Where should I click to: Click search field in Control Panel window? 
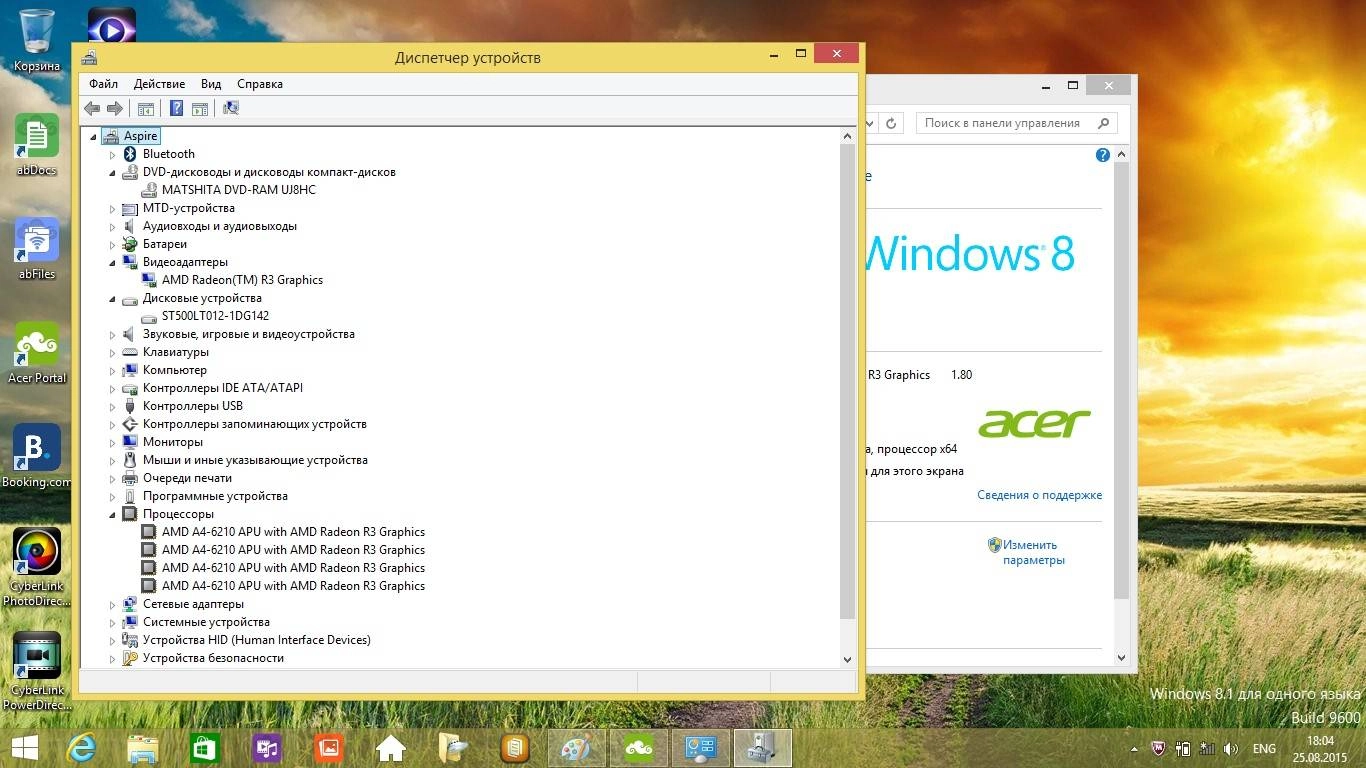[x=1016, y=123]
